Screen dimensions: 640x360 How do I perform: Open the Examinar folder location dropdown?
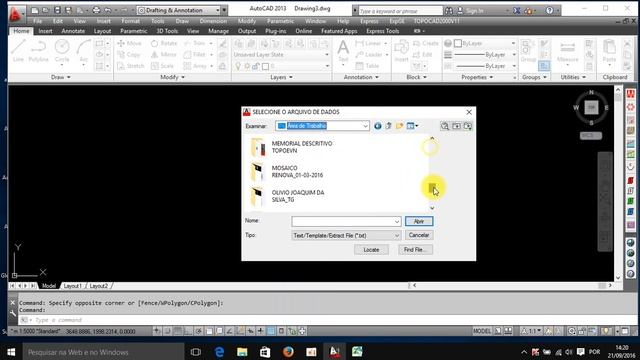365,126
